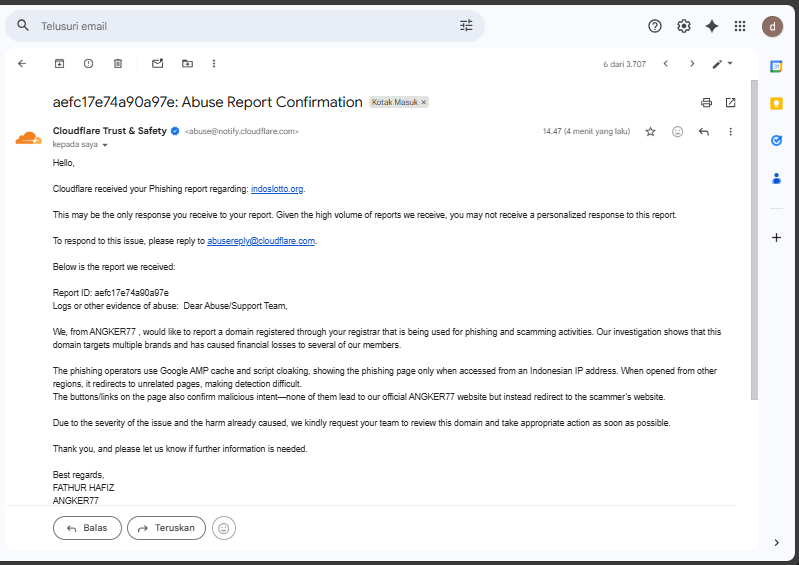Image resolution: width=799 pixels, height=565 pixels.
Task: Open emoji reaction picker beside Teruskan
Action: [x=224, y=528]
